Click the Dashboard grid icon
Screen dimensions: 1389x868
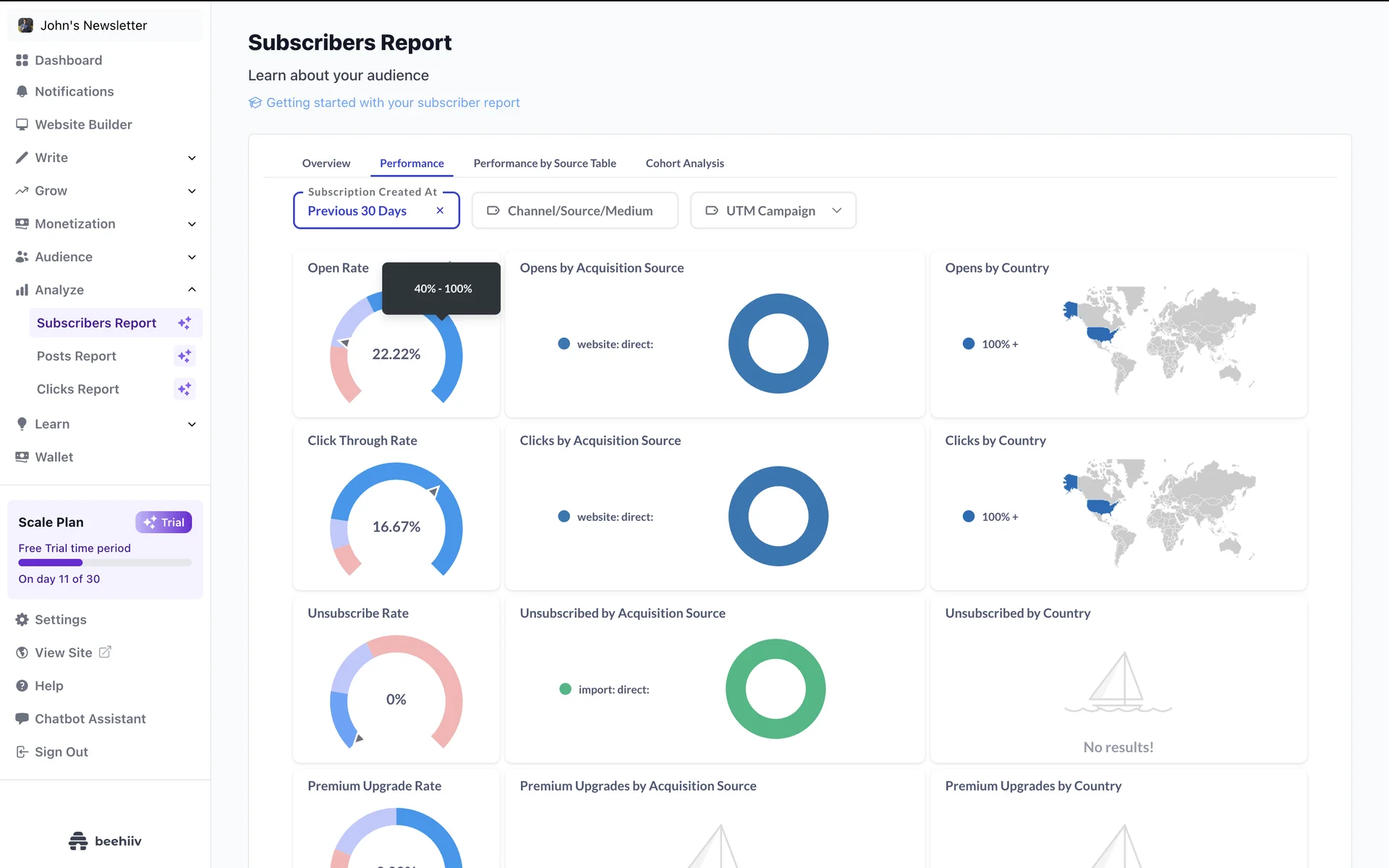click(22, 60)
